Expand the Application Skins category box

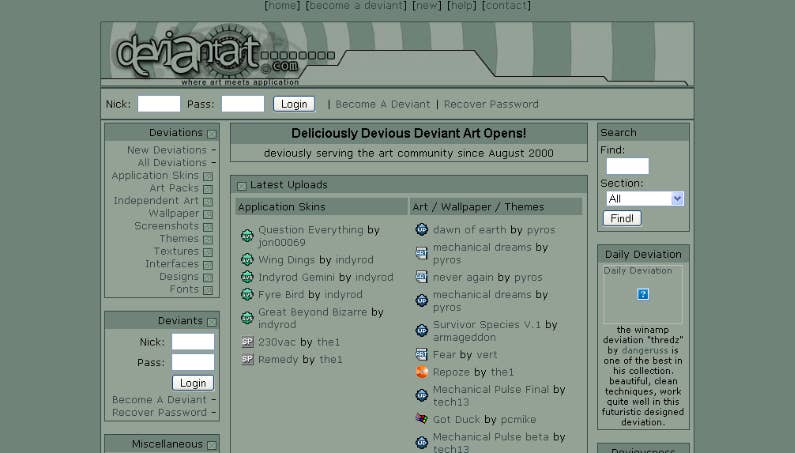tap(208, 177)
